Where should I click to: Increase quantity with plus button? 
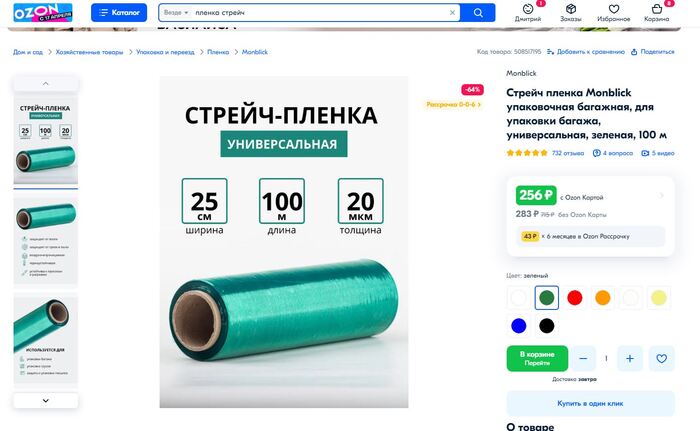[x=629, y=358]
